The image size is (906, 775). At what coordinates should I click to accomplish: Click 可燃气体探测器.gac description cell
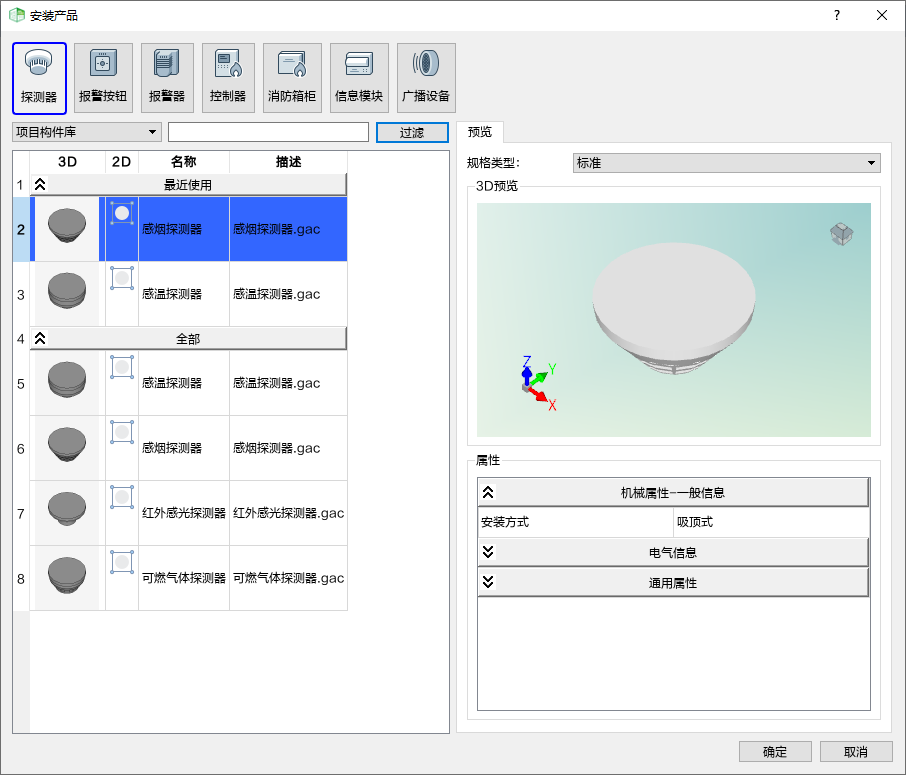coord(288,578)
